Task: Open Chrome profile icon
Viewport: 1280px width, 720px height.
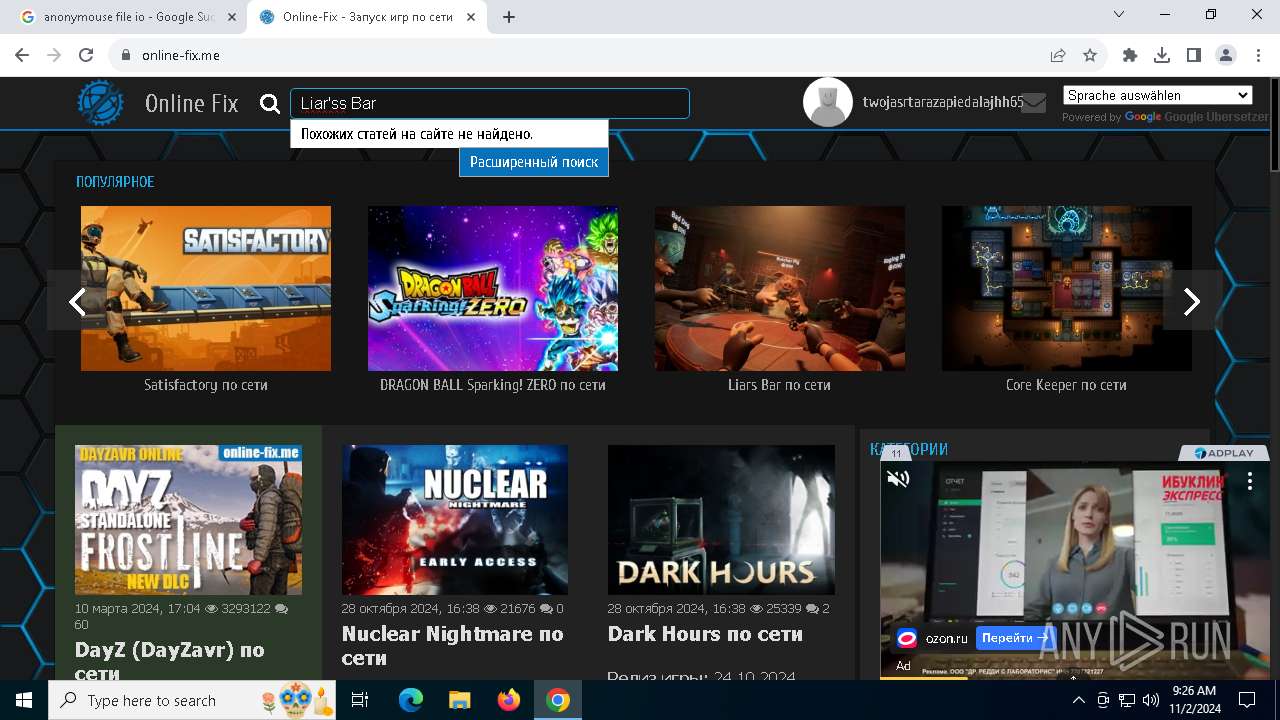Action: tap(1226, 56)
